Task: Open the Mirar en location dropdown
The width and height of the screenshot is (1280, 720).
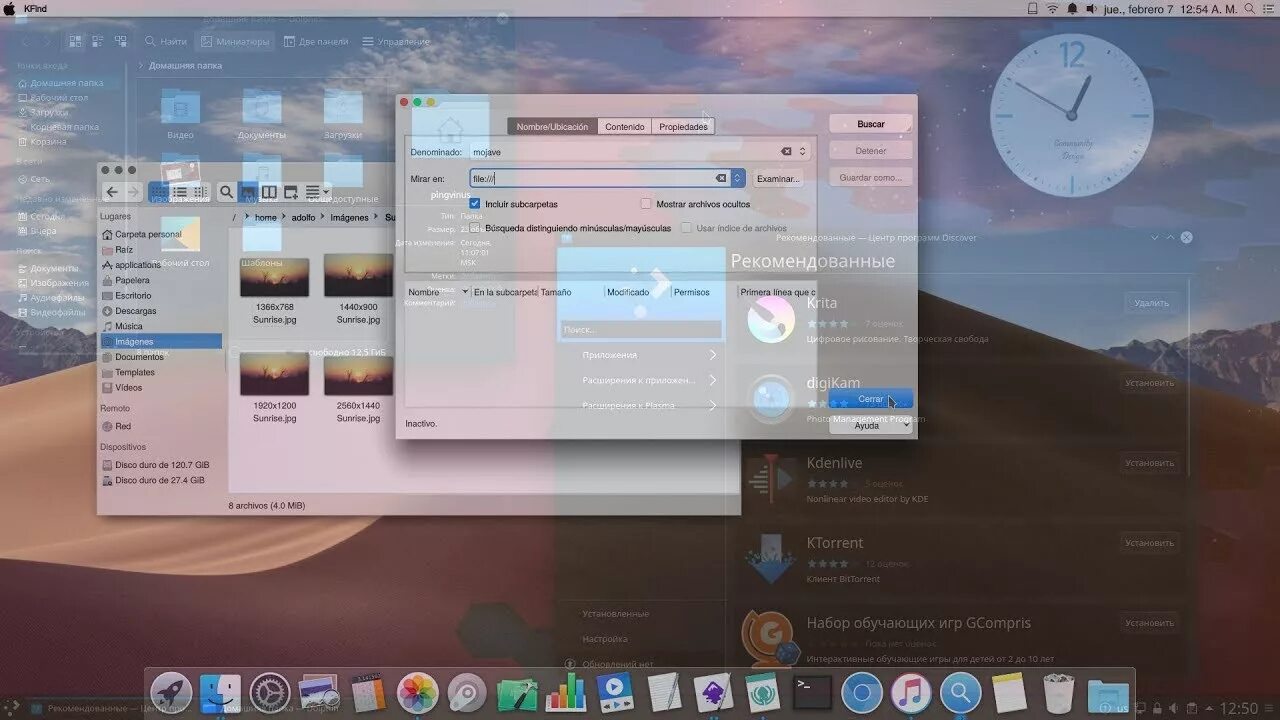Action: click(x=736, y=177)
